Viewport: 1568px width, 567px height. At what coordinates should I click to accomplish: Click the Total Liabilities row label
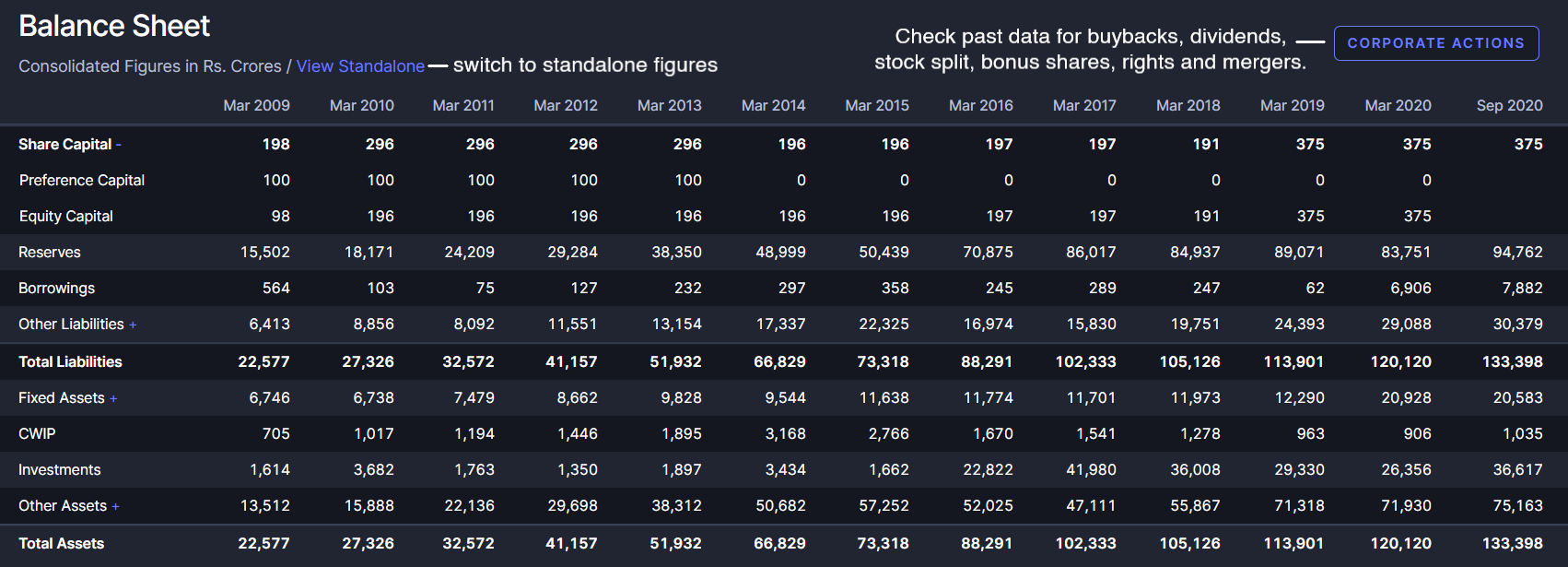point(70,361)
